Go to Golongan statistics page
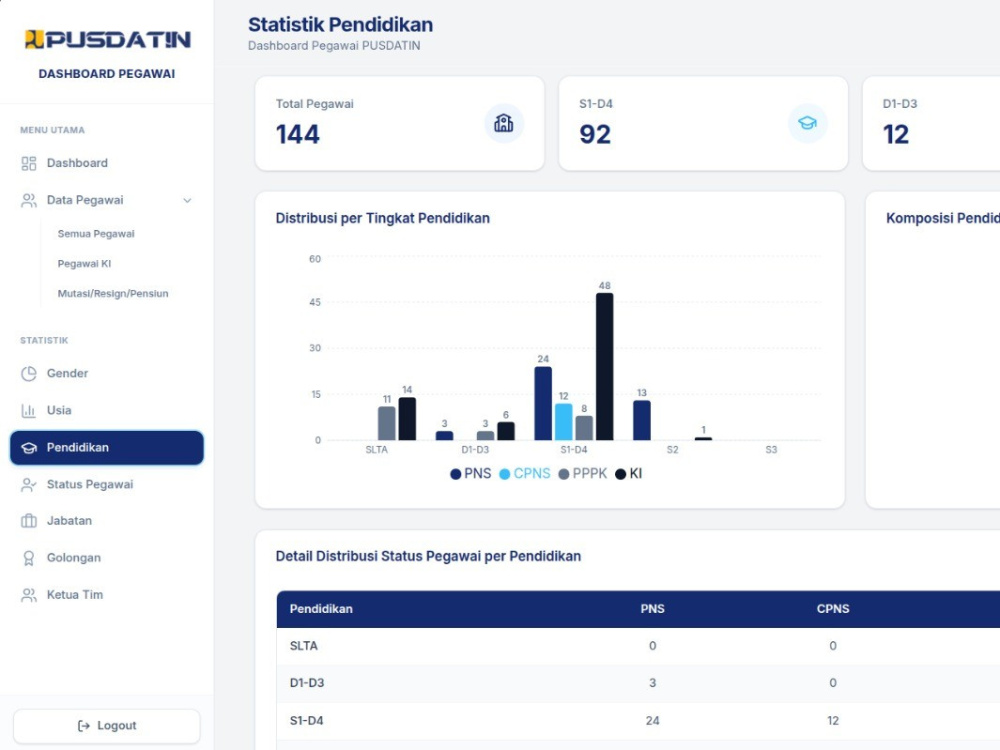 click(107, 558)
